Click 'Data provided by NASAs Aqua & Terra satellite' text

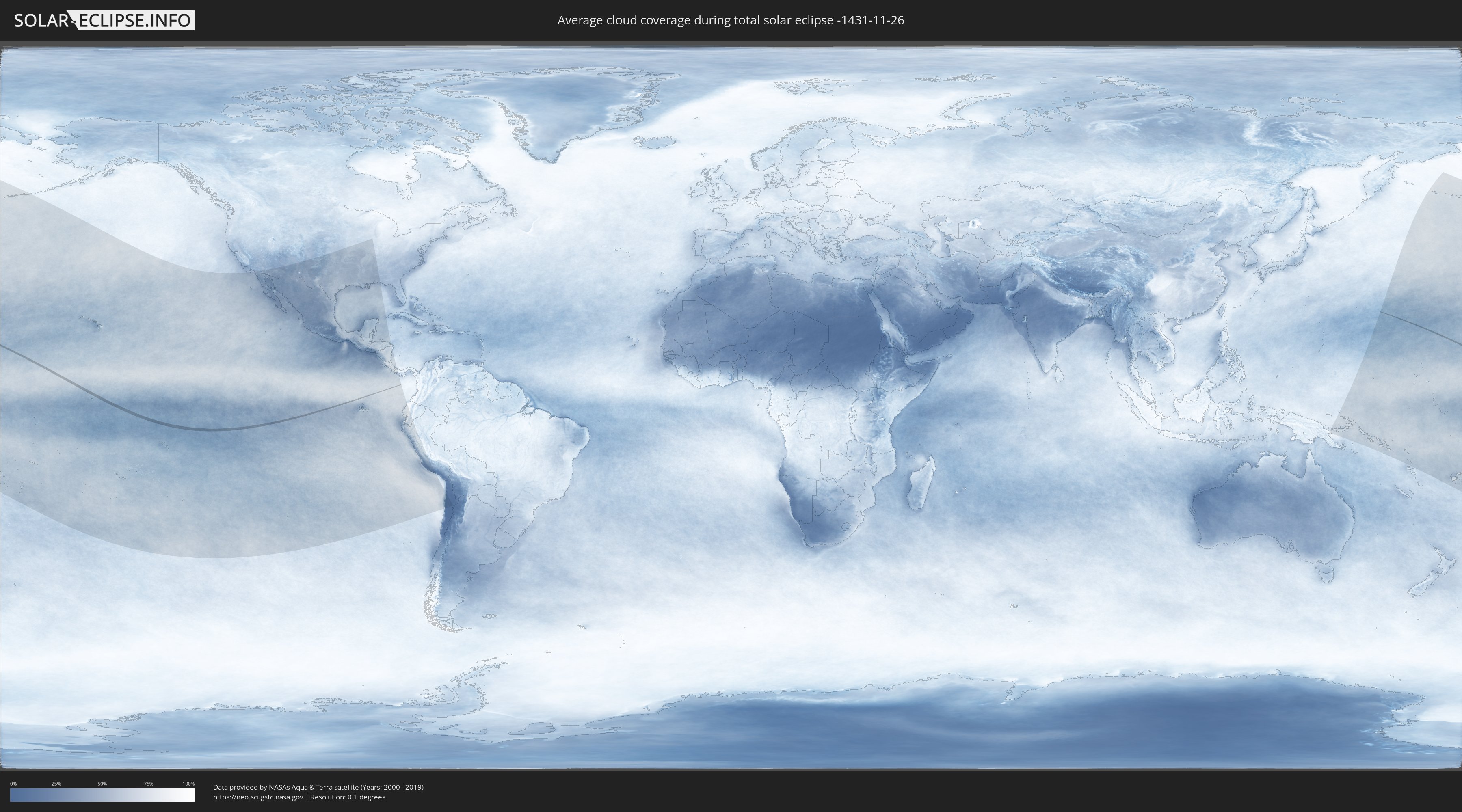pos(285,787)
